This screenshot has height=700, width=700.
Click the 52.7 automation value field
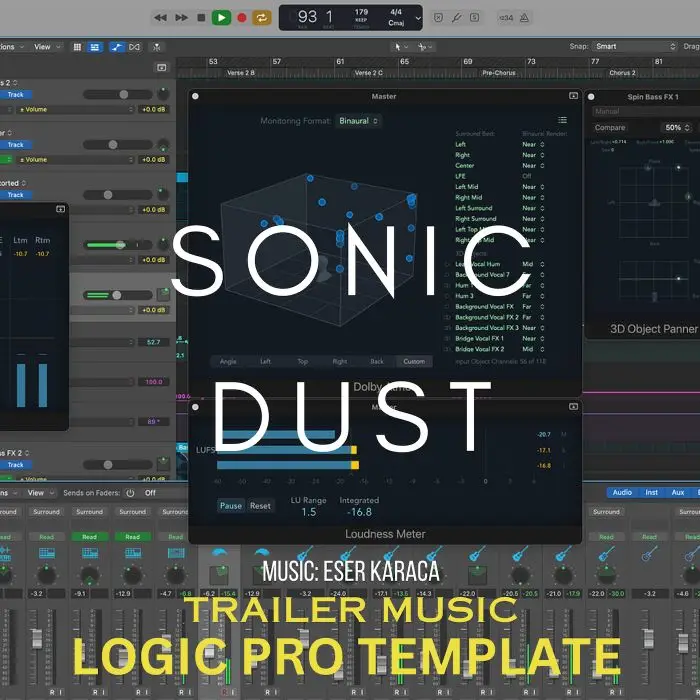coord(153,342)
